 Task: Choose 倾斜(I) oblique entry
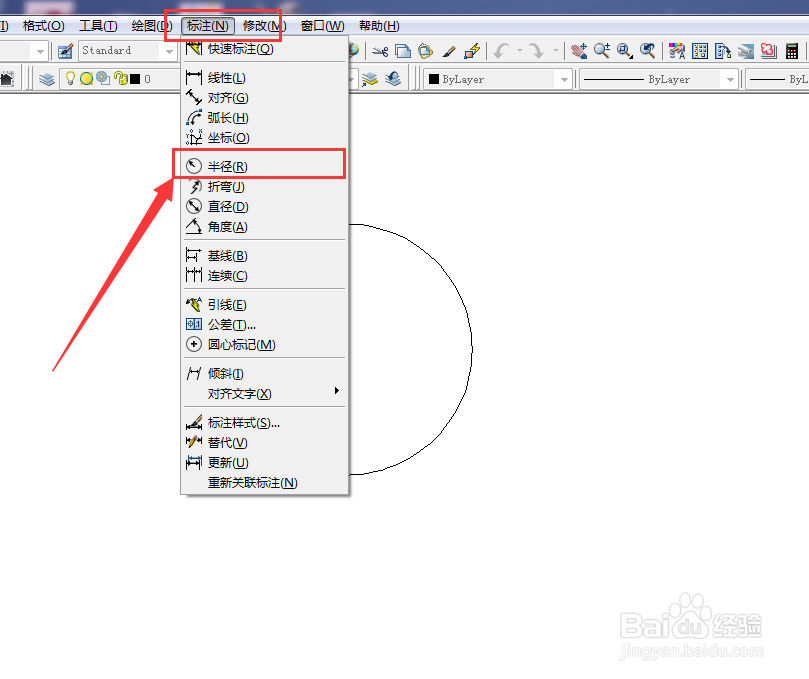click(x=265, y=373)
